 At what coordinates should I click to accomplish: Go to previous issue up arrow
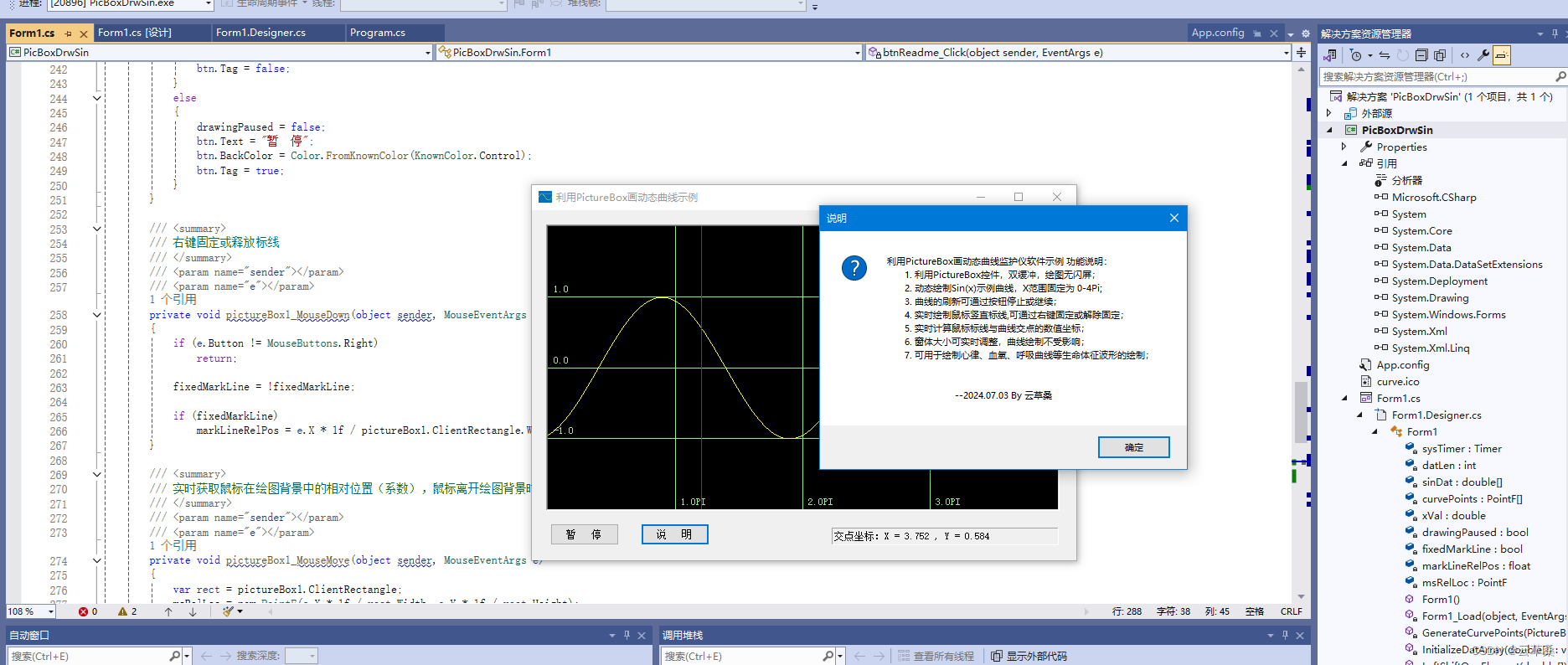coord(168,611)
